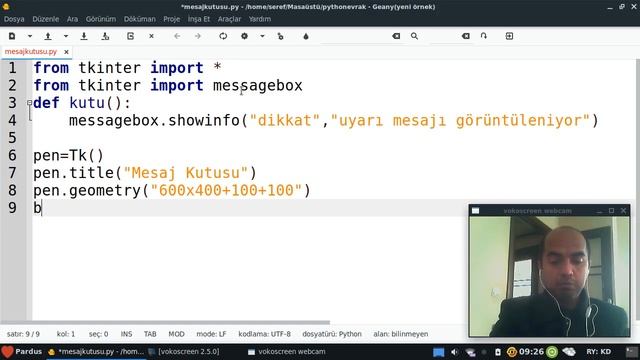Click the network tray icon
640x360 pixels.
pyautogui.click(x=470, y=352)
